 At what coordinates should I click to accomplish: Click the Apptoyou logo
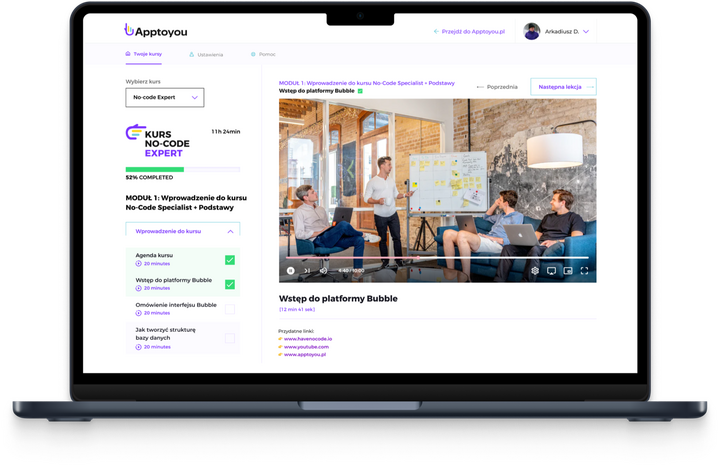point(158,31)
